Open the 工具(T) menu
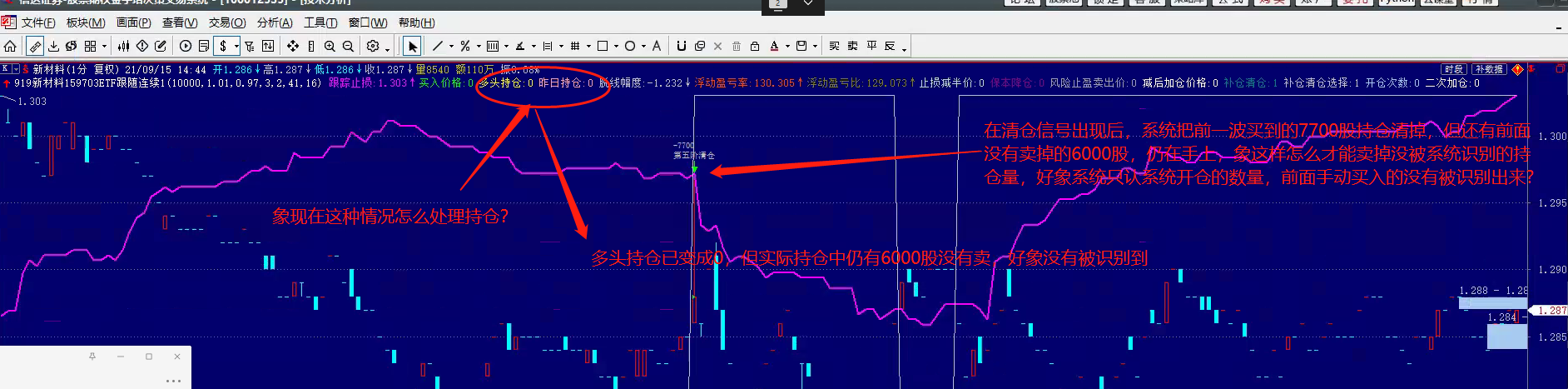Screen dimensions: 1568x389 coord(320,22)
